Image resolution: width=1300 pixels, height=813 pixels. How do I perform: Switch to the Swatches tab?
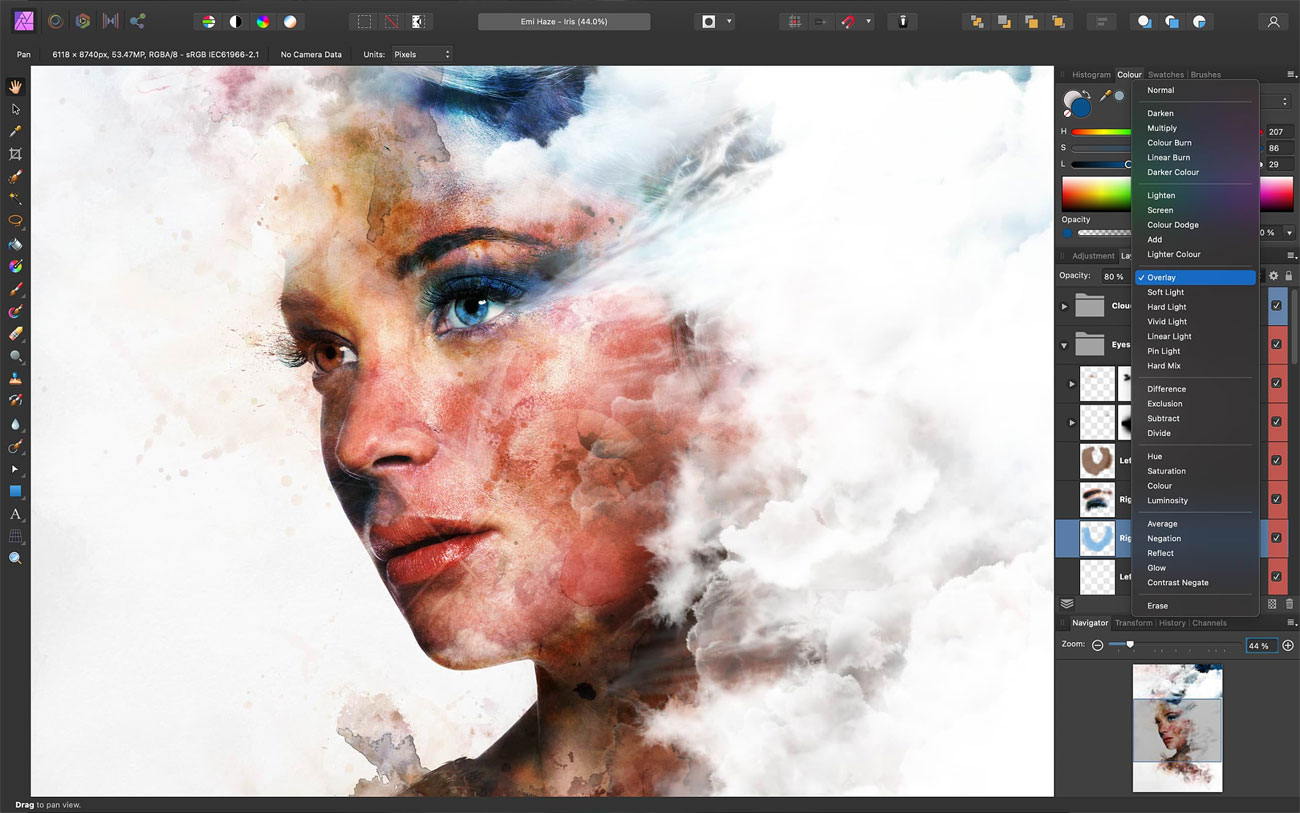coord(1166,74)
